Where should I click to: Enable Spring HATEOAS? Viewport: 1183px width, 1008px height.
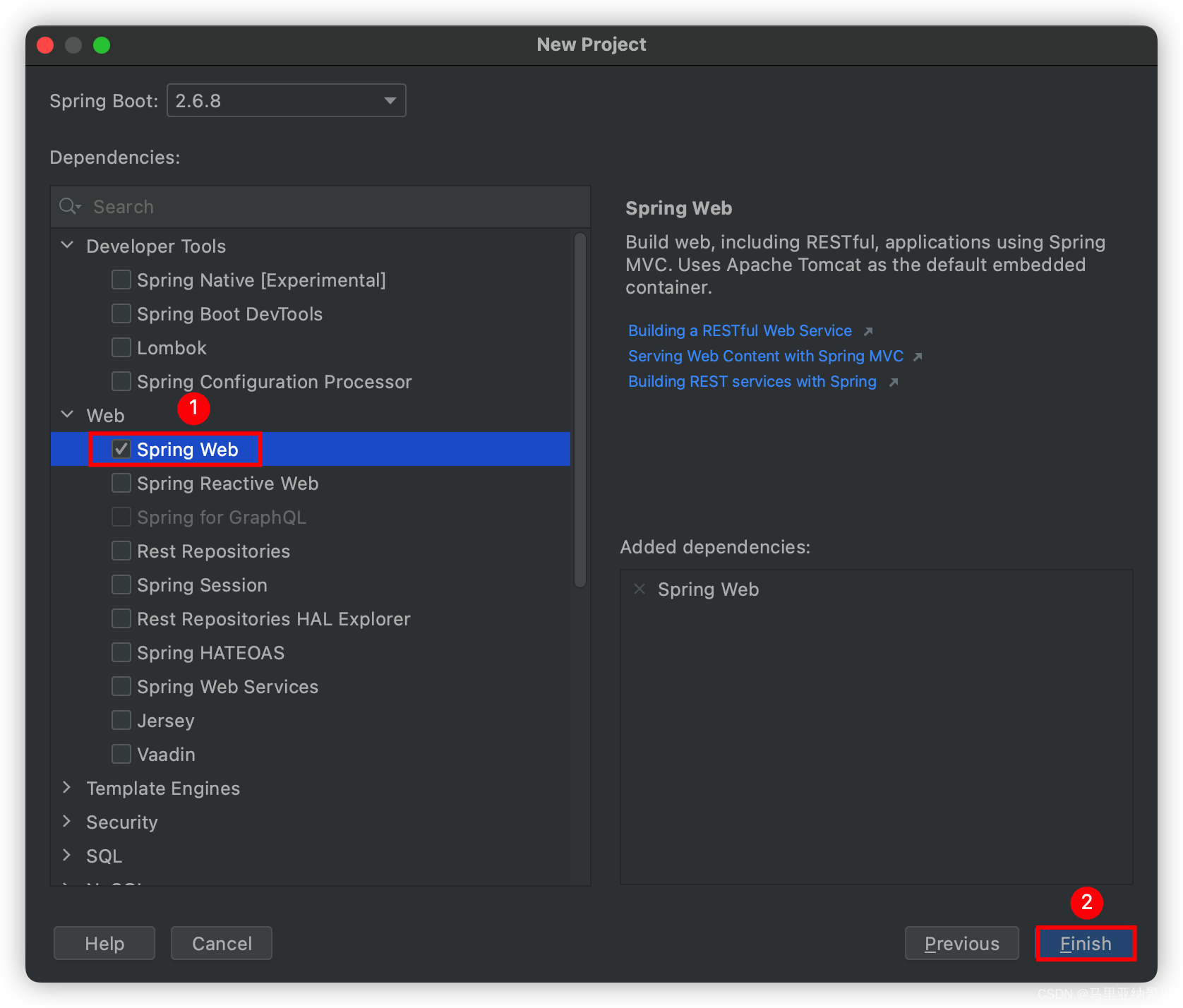click(121, 652)
